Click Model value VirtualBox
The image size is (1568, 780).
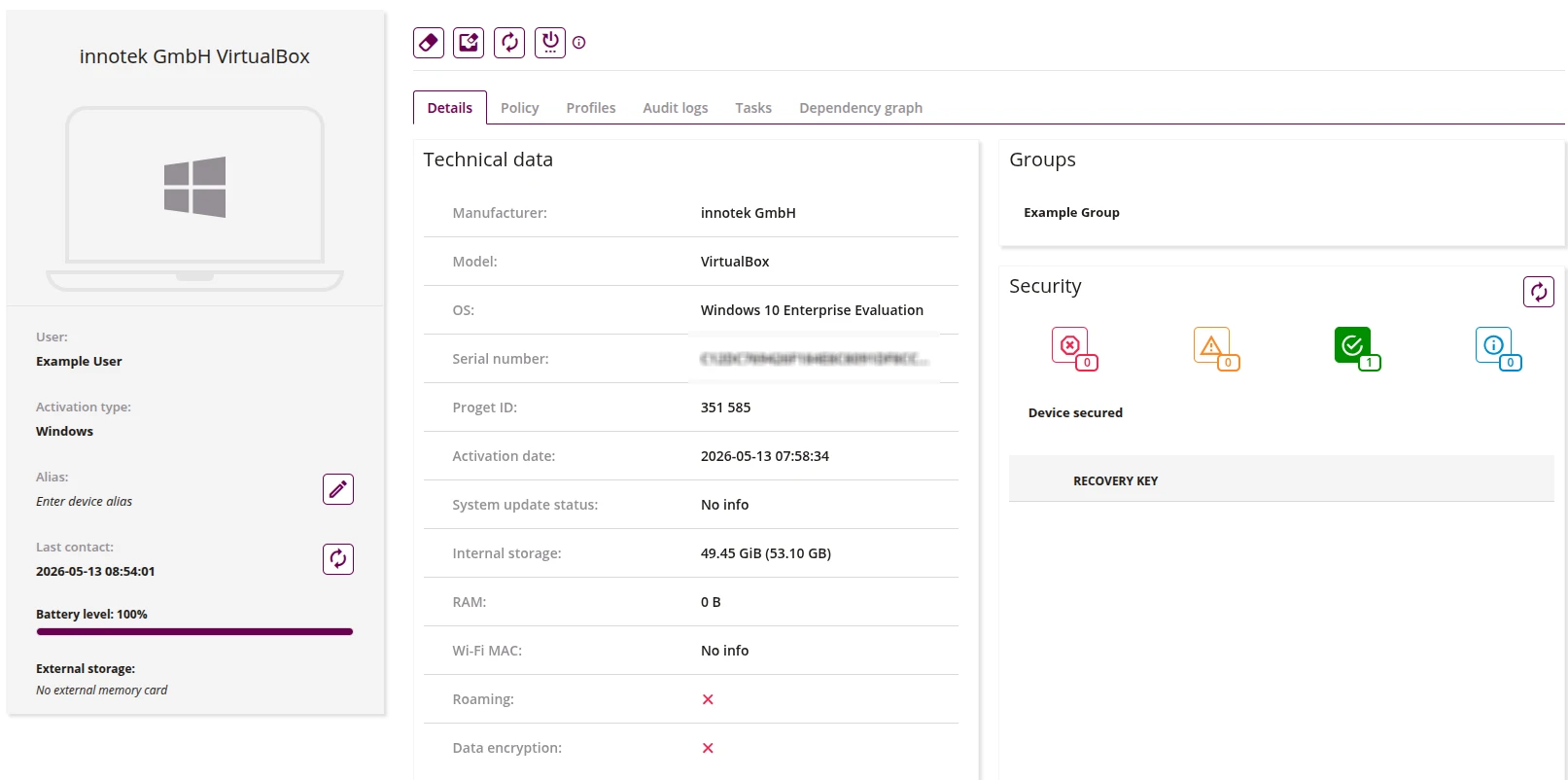pos(735,262)
